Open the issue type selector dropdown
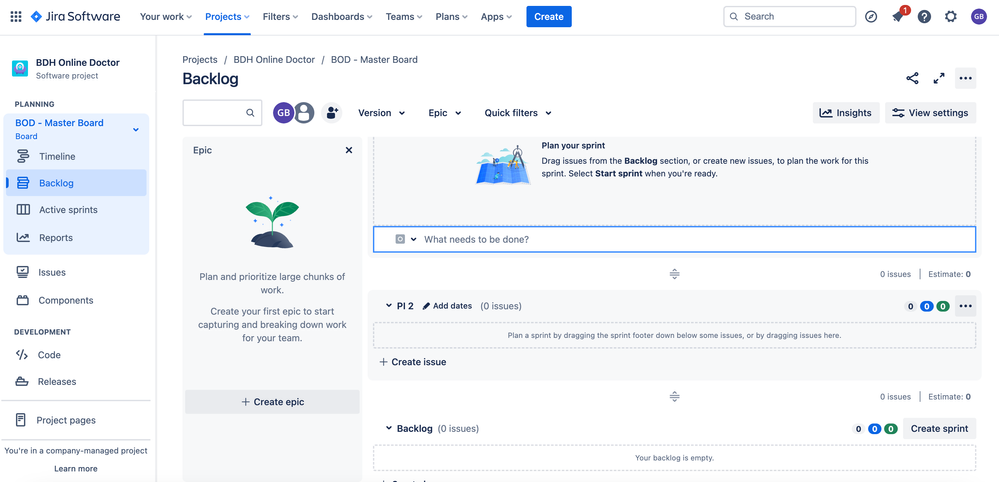 tap(405, 239)
